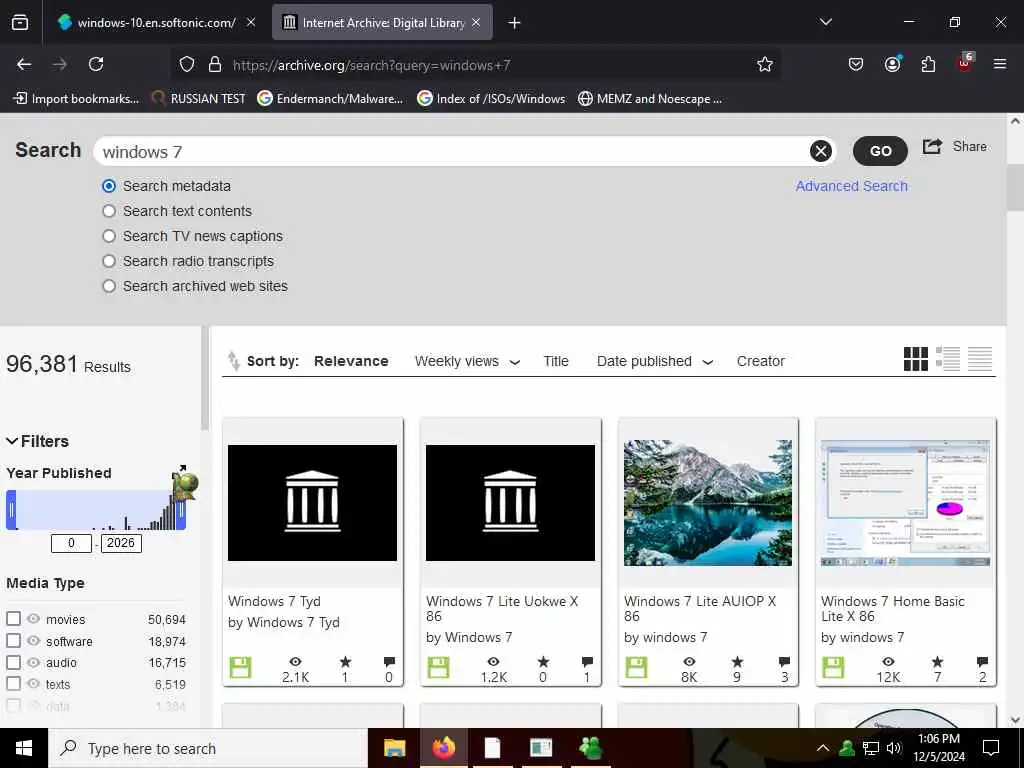Select Search metadata radio button

(x=109, y=186)
